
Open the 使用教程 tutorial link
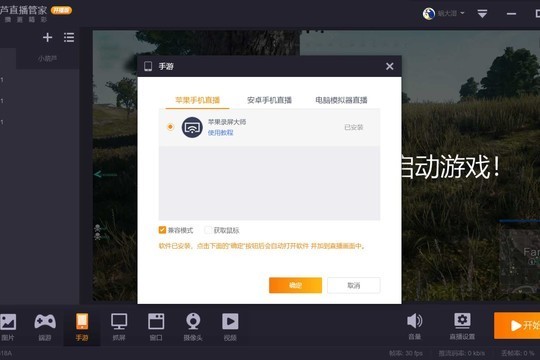point(220,133)
